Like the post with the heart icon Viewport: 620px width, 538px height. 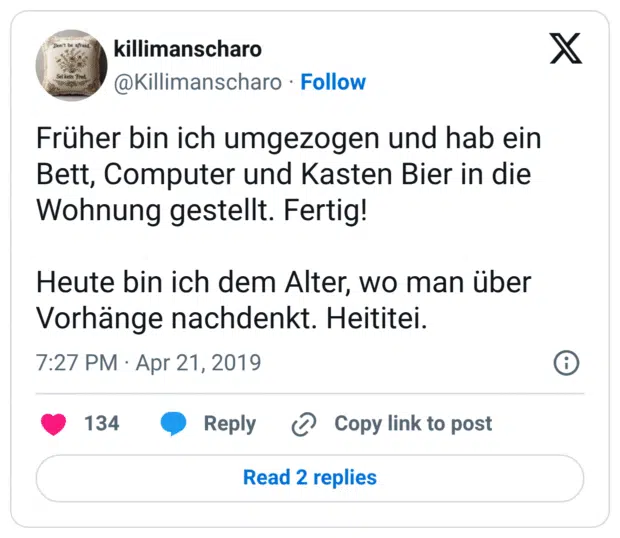(x=53, y=424)
